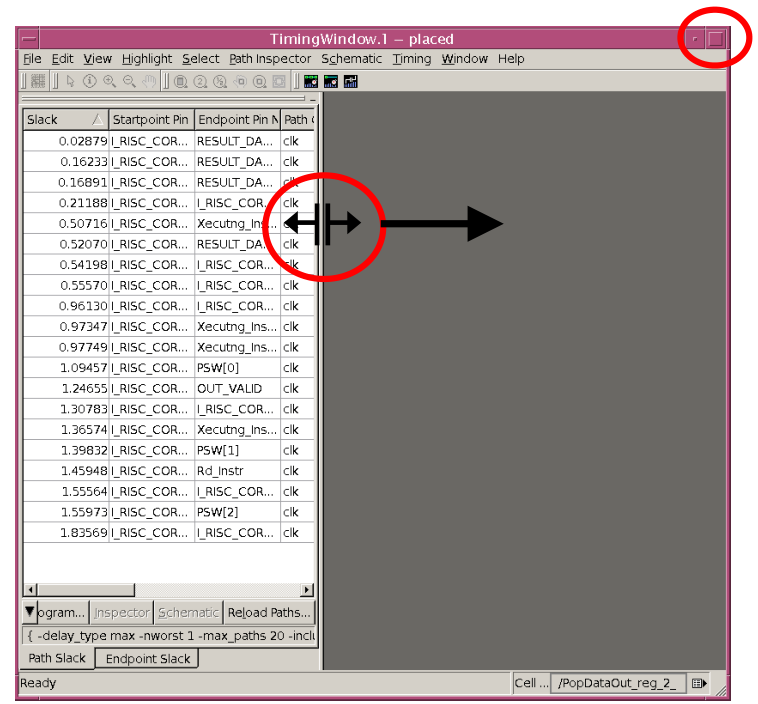Select the row with slack 1.30783

(169, 409)
